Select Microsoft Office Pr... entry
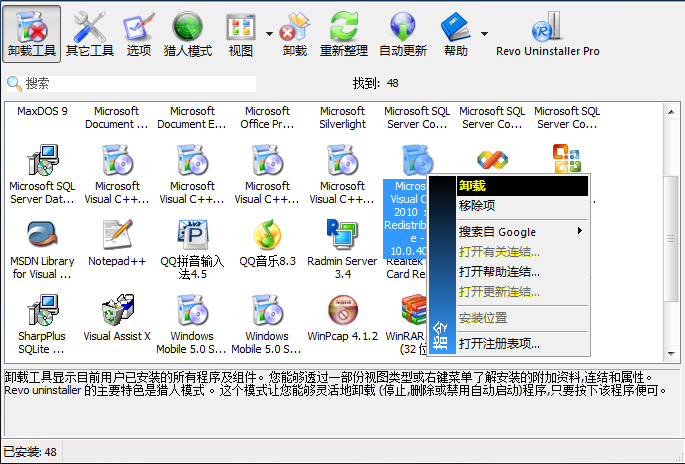Image resolution: width=685 pixels, height=464 pixels. click(x=267, y=118)
